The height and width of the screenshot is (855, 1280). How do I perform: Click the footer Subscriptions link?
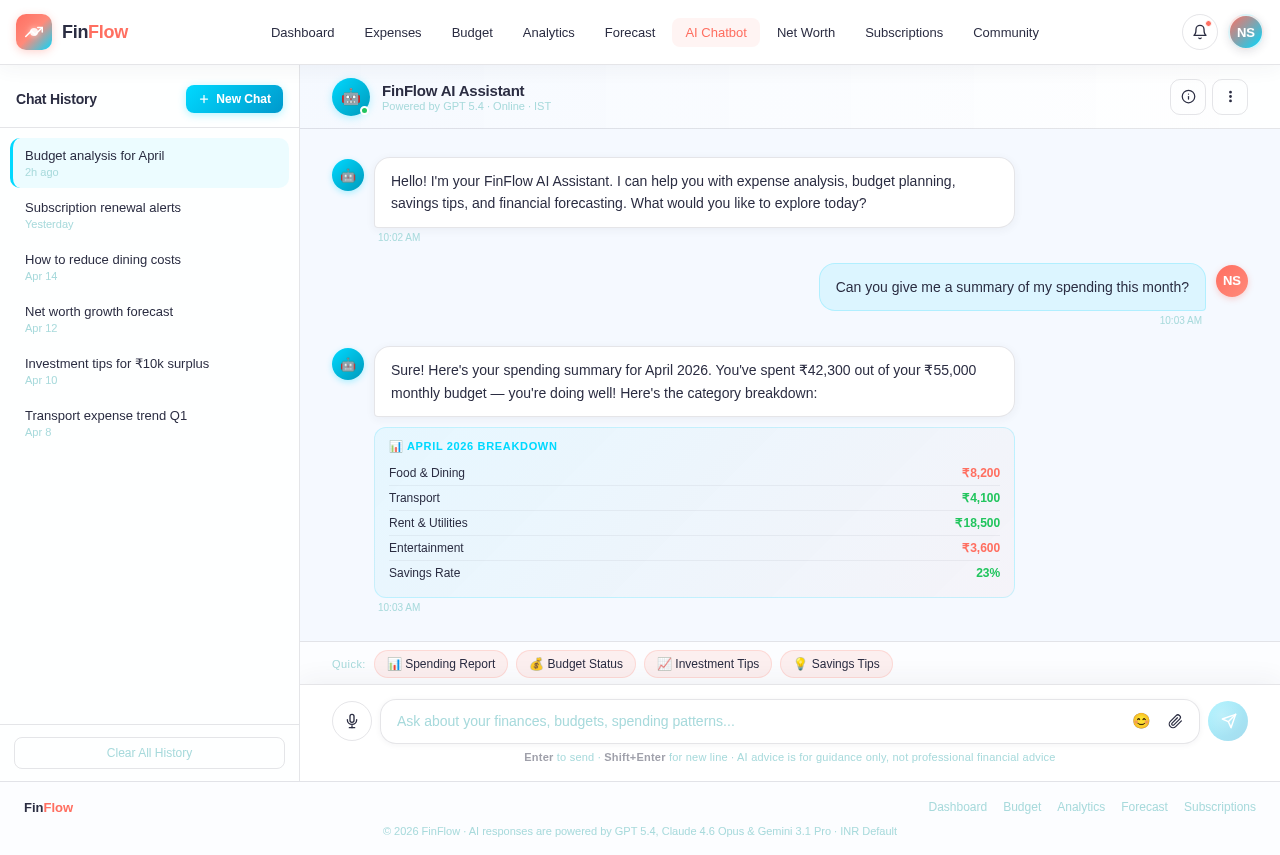pyautogui.click(x=1220, y=807)
